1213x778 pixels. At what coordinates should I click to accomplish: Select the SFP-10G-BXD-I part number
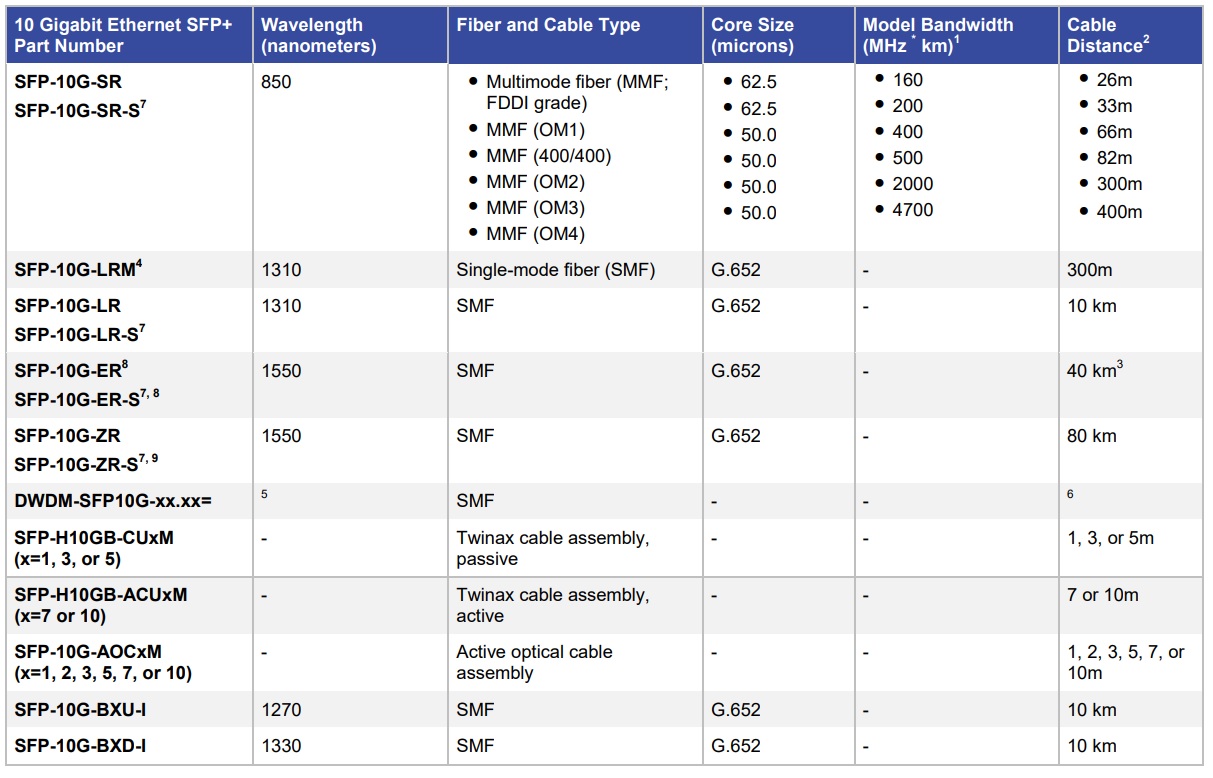point(82,746)
